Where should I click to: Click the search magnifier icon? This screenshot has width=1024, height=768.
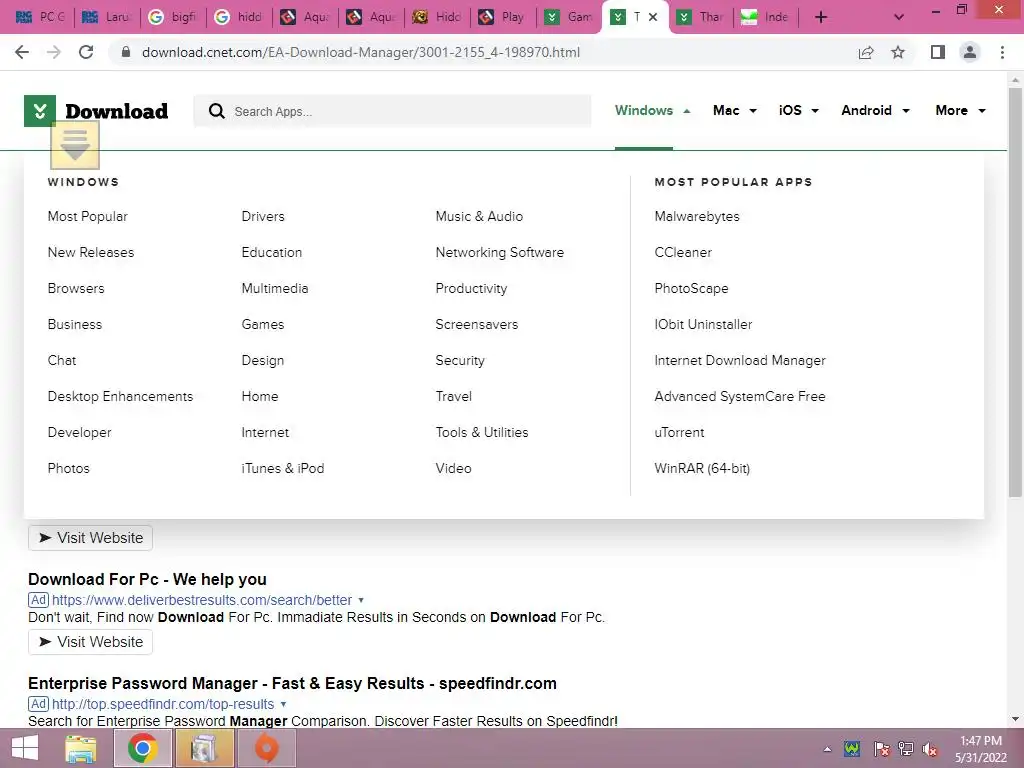pos(217,111)
